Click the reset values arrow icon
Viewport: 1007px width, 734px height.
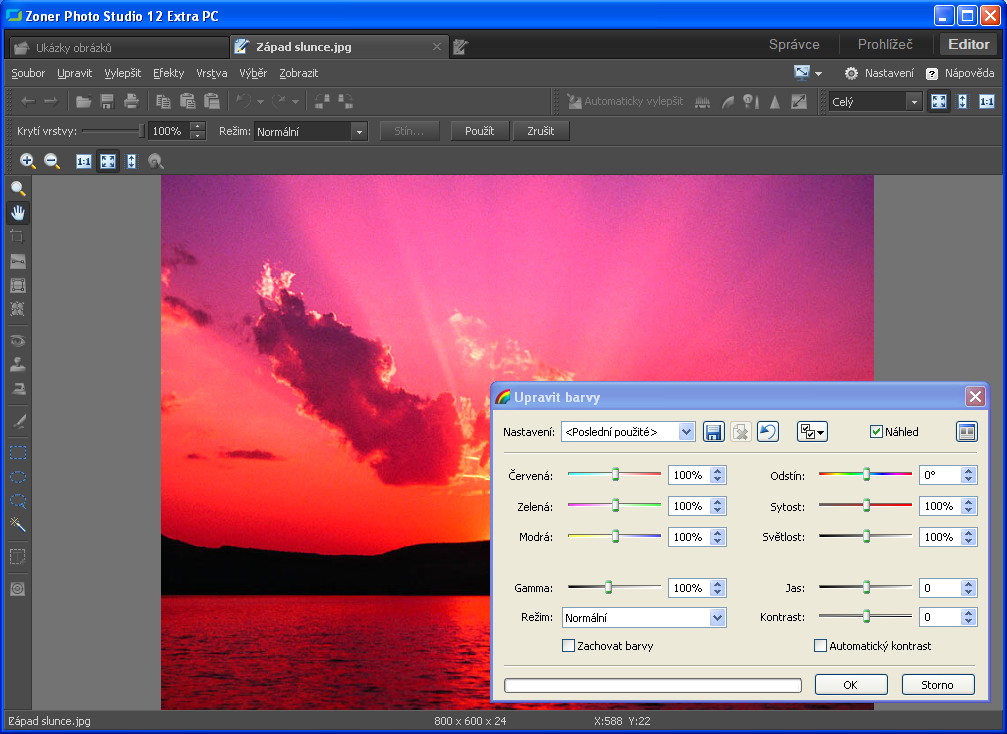767,432
